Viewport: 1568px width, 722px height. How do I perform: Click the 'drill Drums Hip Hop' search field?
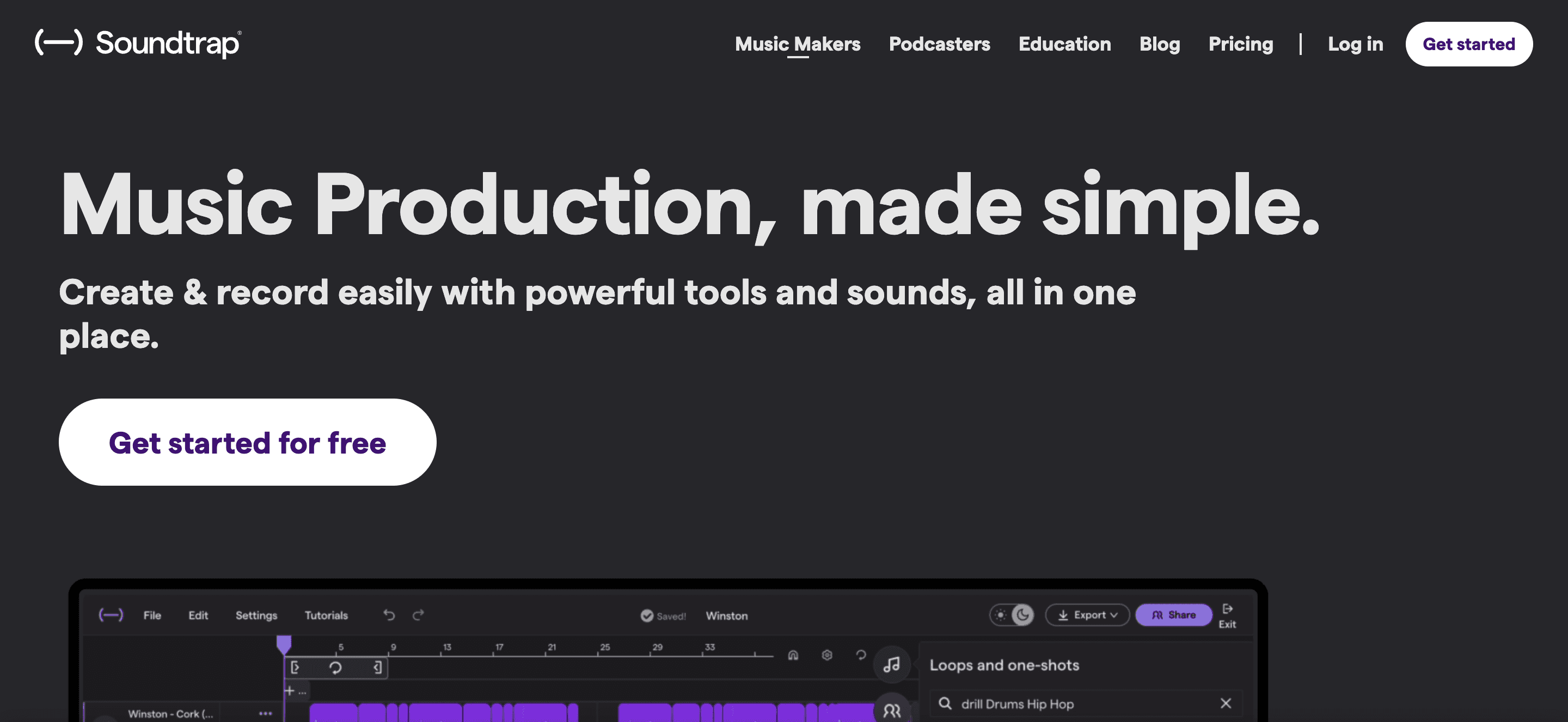(1087, 703)
